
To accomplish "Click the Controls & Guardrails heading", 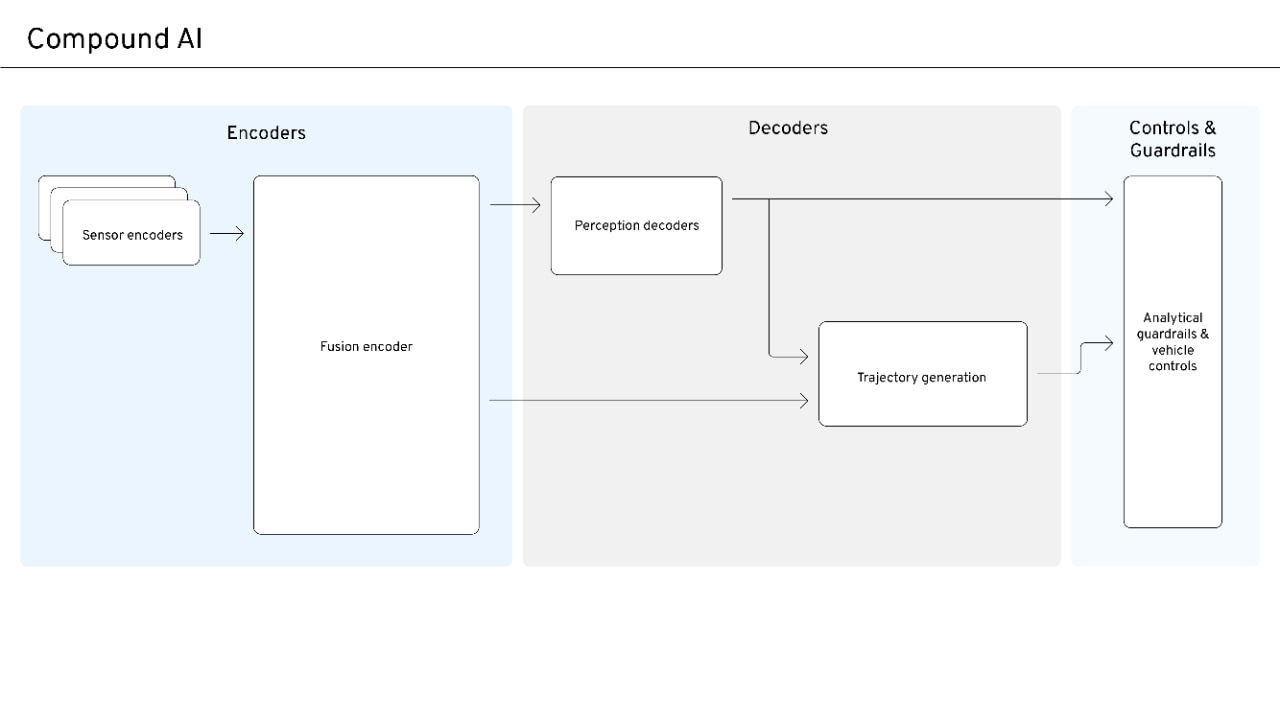I will pos(1172,139).
